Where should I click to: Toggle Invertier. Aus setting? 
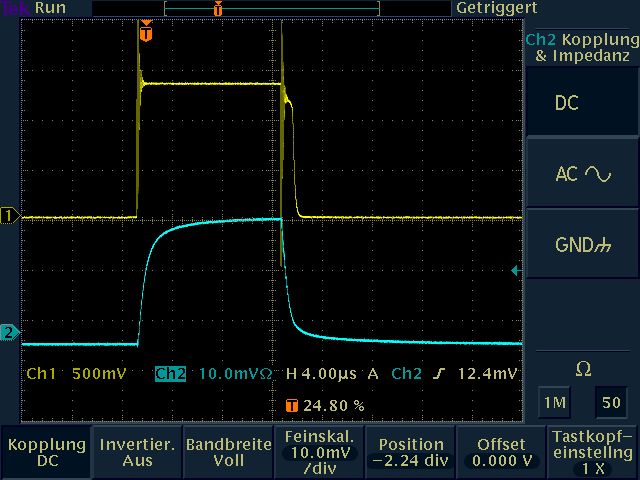(x=137, y=453)
